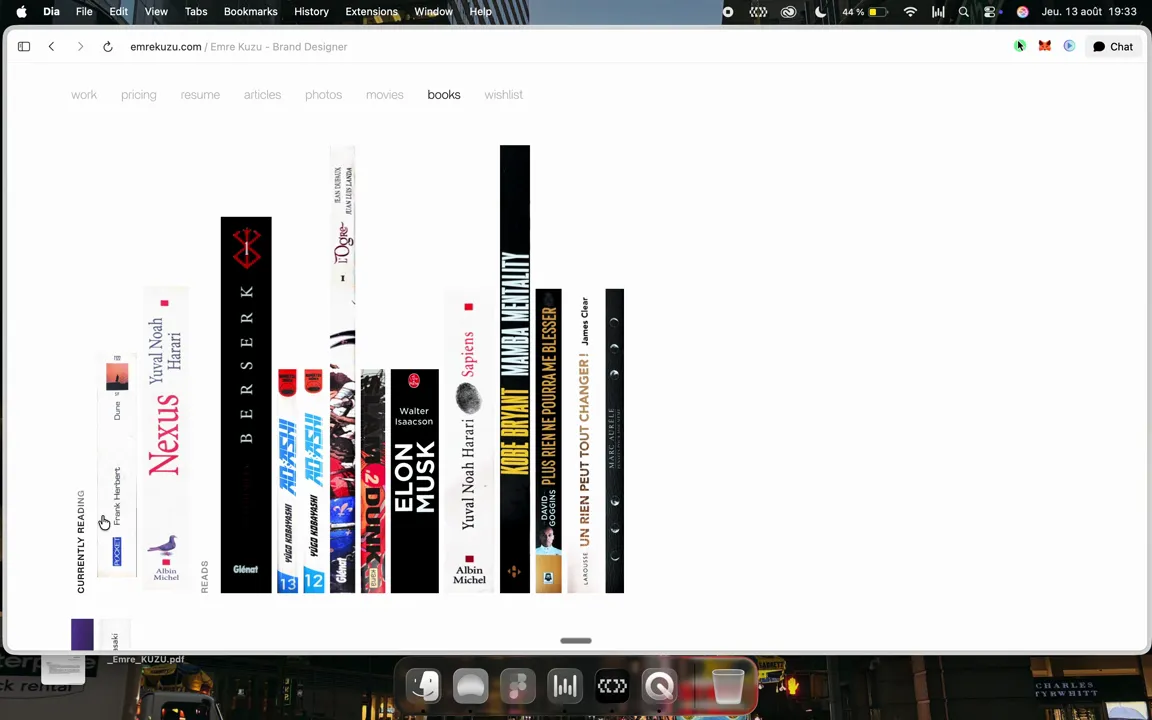
Task: Open the Trash in the Dock
Action: coord(728,686)
